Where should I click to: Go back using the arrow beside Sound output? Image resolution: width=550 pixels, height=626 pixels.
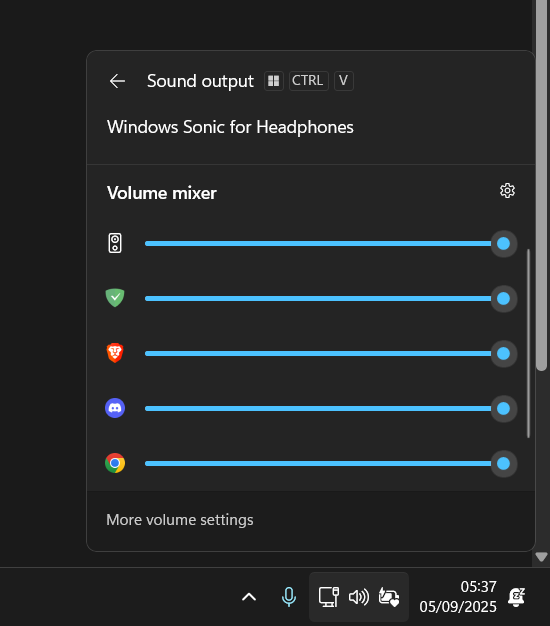tap(117, 81)
